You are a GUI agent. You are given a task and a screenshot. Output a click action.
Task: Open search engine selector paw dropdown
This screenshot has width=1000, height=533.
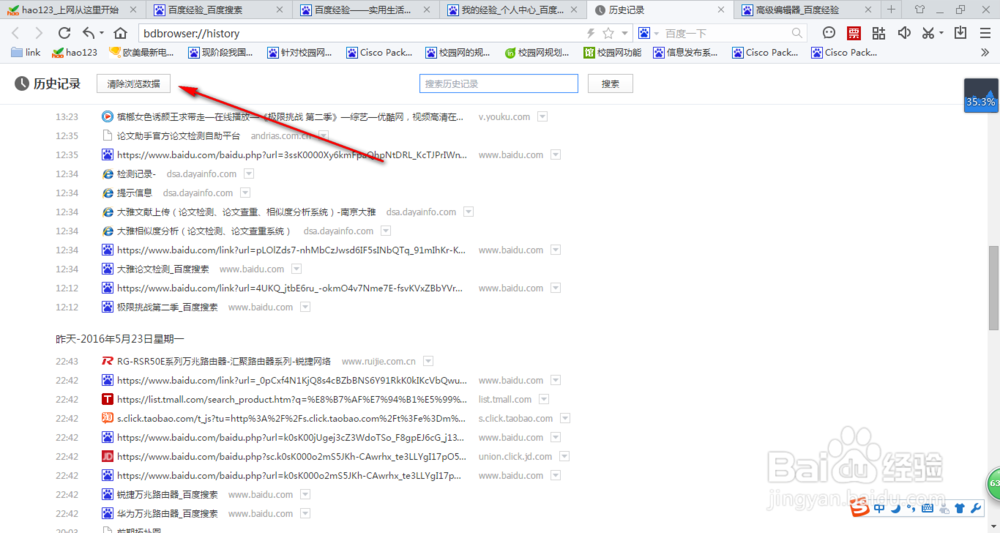[x=648, y=33]
